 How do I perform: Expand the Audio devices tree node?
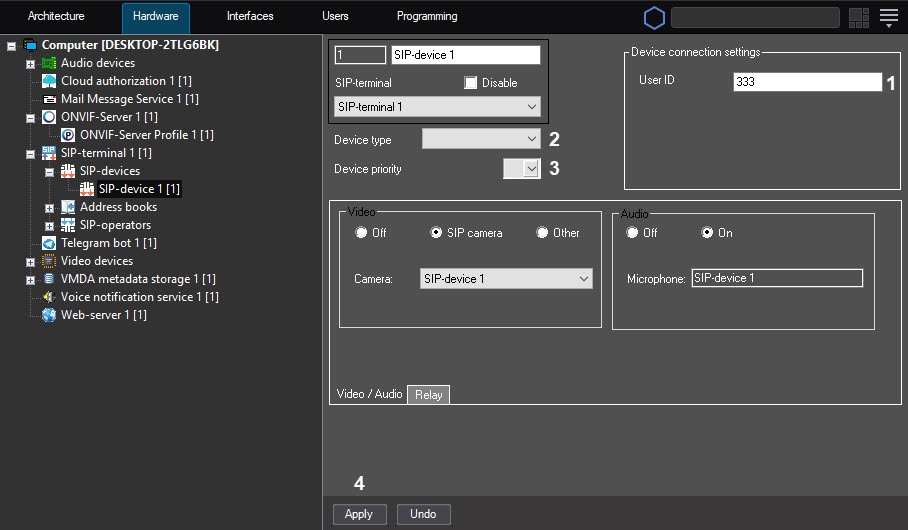click(x=30, y=63)
